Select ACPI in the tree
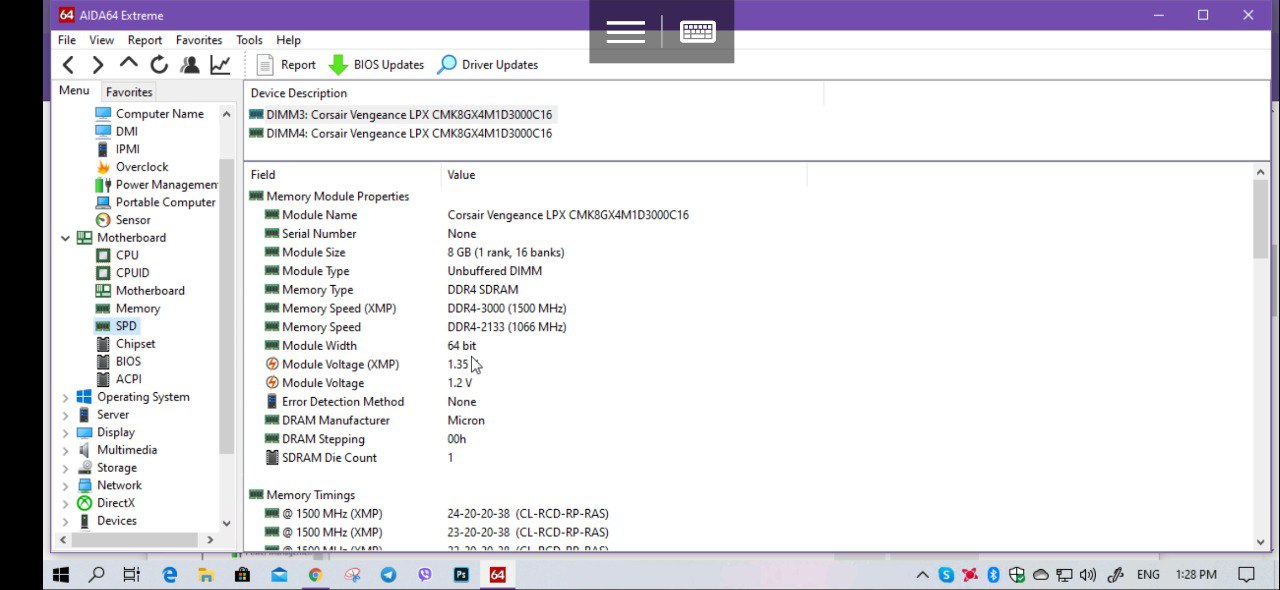The width and height of the screenshot is (1280, 590). pos(118,379)
